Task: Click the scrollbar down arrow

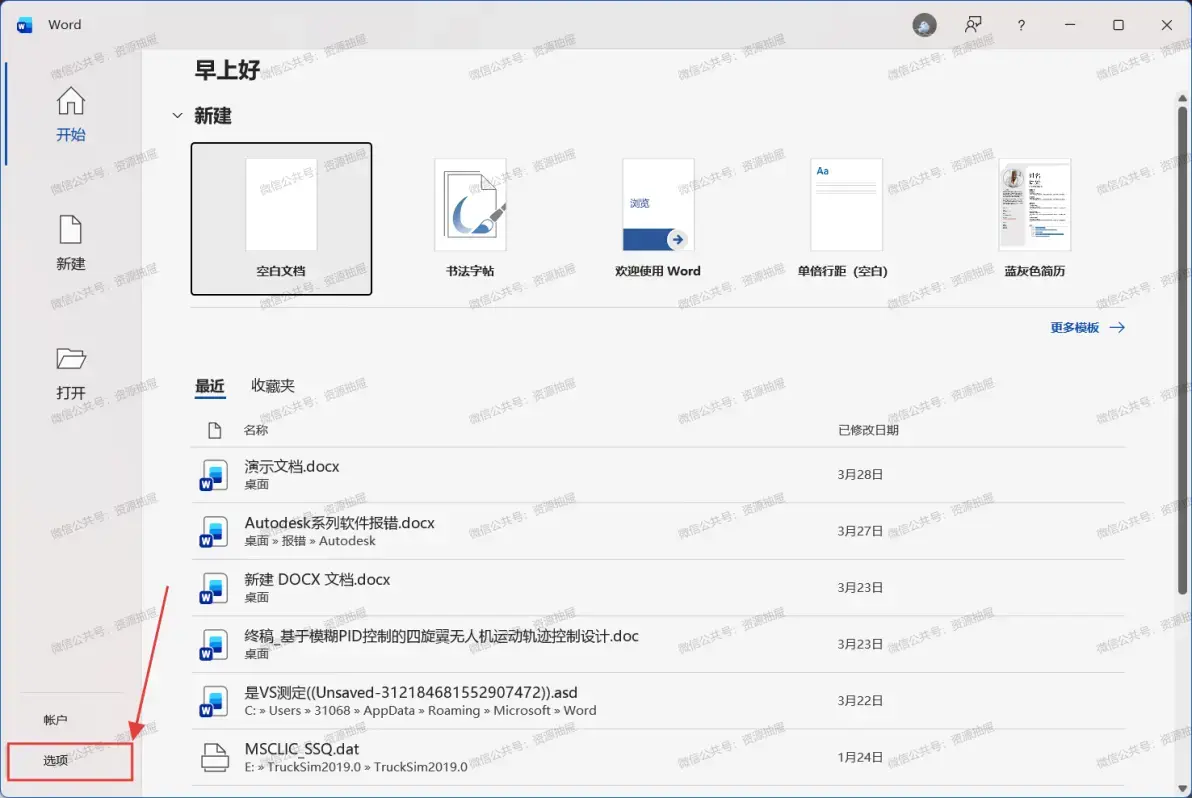Action: 1182,788
